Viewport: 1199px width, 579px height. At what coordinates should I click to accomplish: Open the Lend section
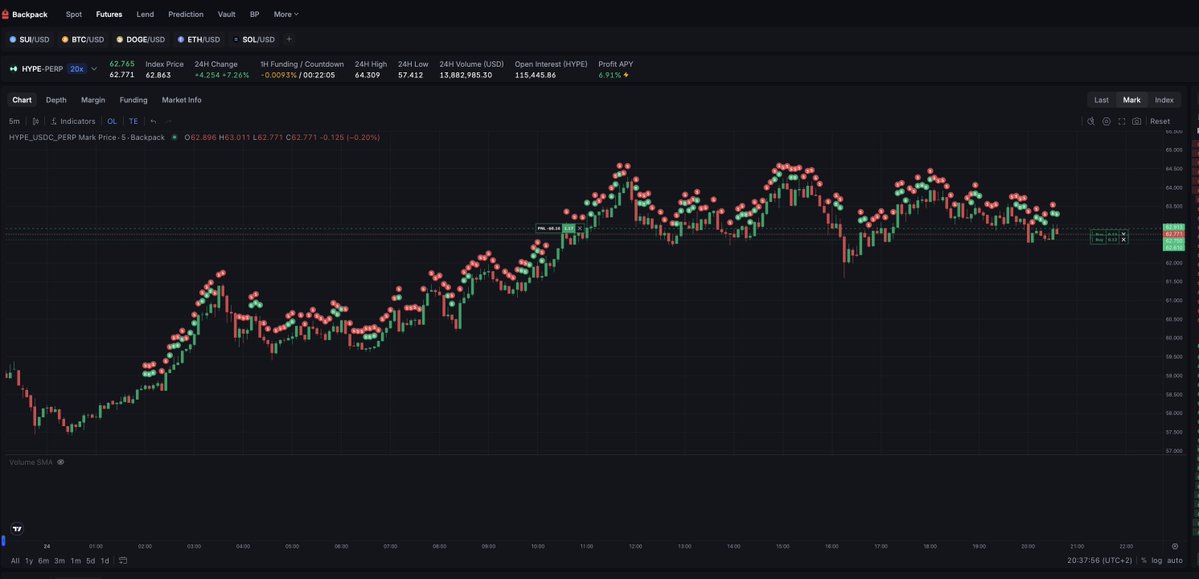click(145, 14)
